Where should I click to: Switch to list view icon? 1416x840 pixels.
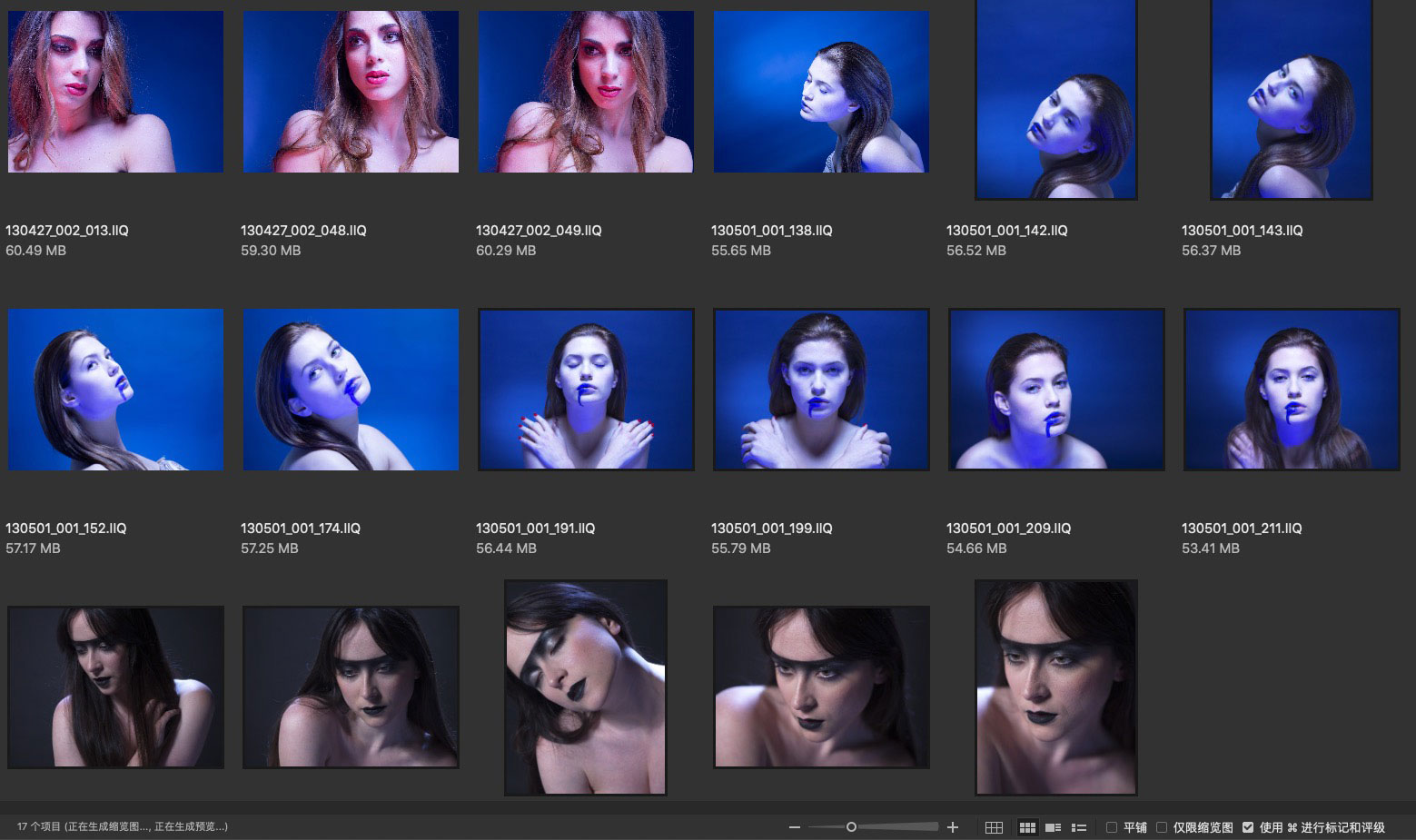pyautogui.click(x=1079, y=827)
